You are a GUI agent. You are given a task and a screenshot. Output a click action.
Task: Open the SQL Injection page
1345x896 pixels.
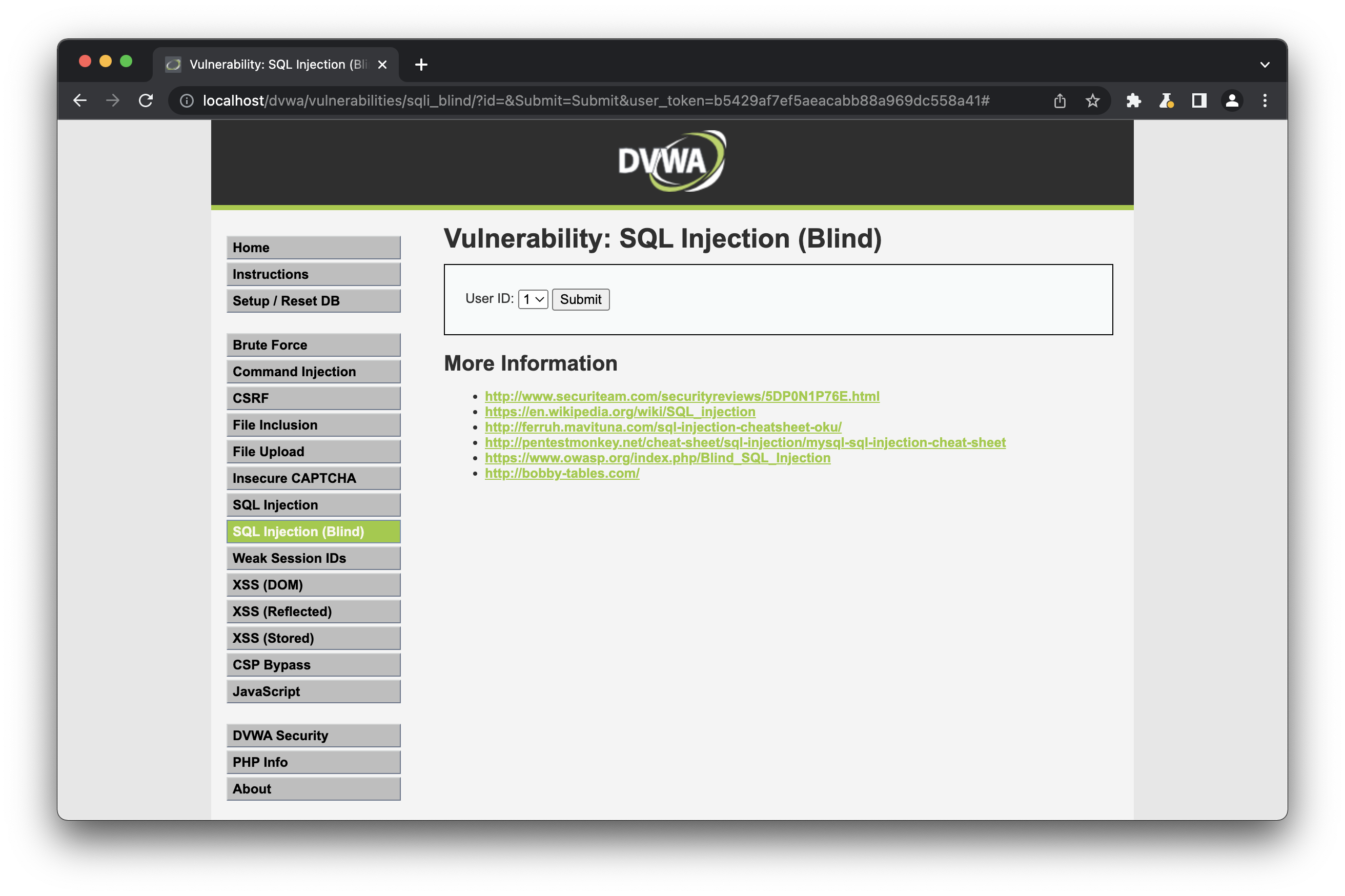[x=313, y=505]
